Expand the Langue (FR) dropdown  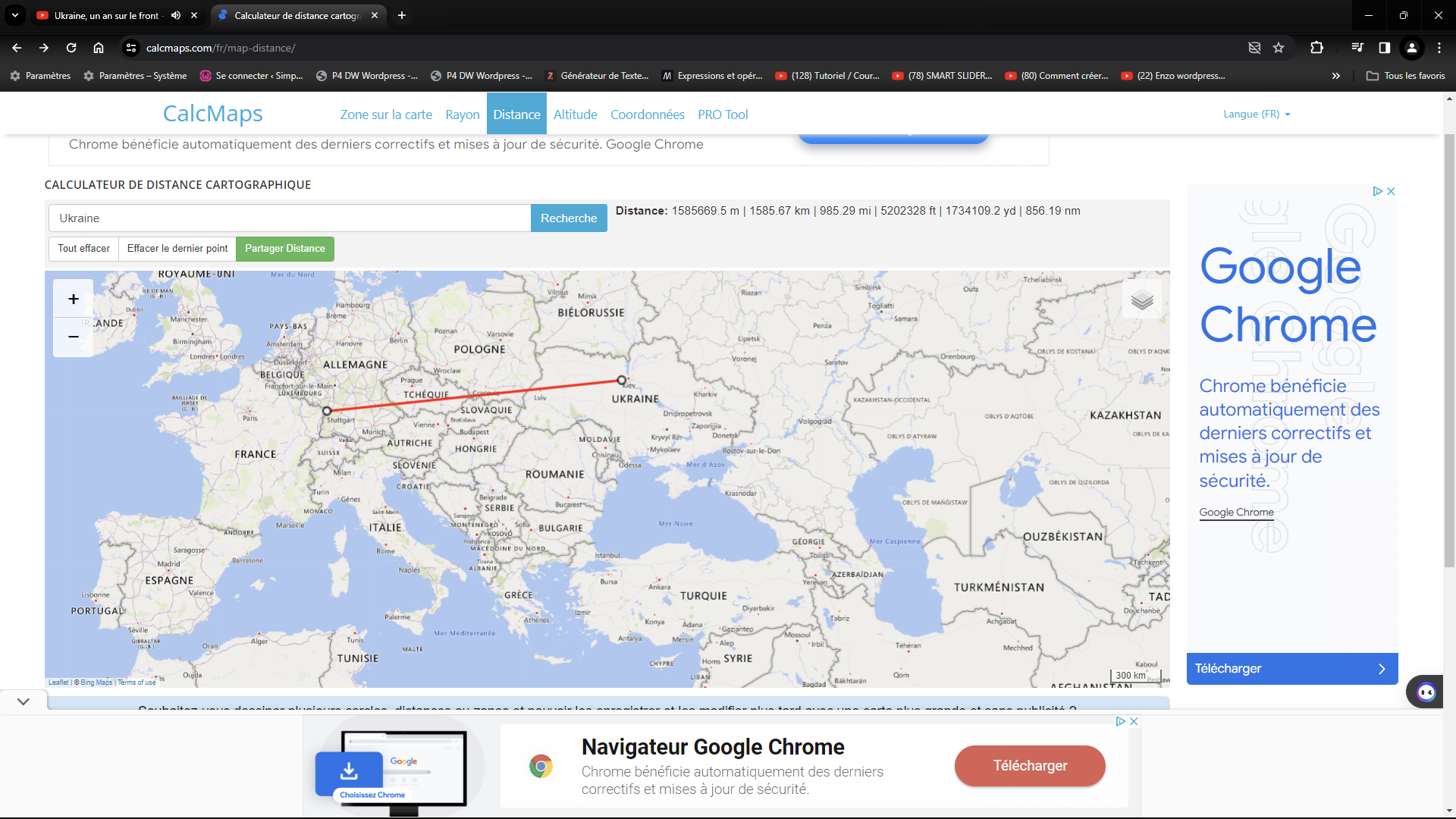(1257, 115)
